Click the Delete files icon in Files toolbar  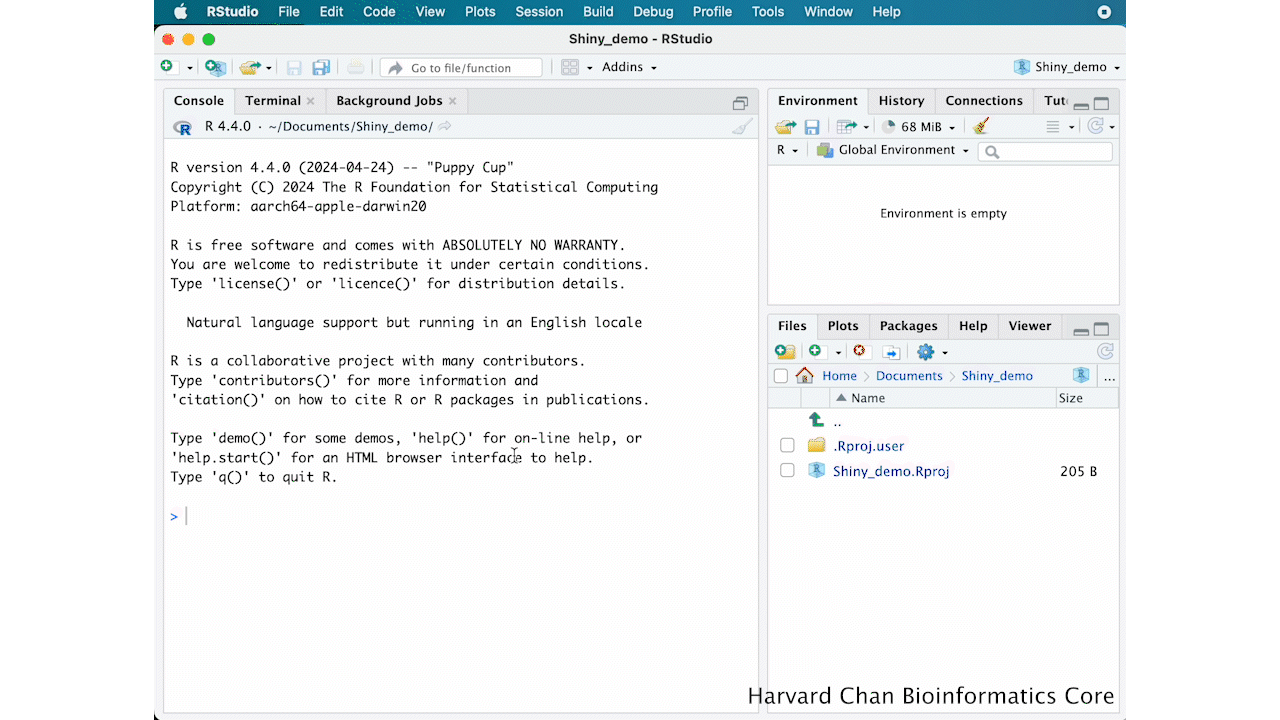[859, 352]
